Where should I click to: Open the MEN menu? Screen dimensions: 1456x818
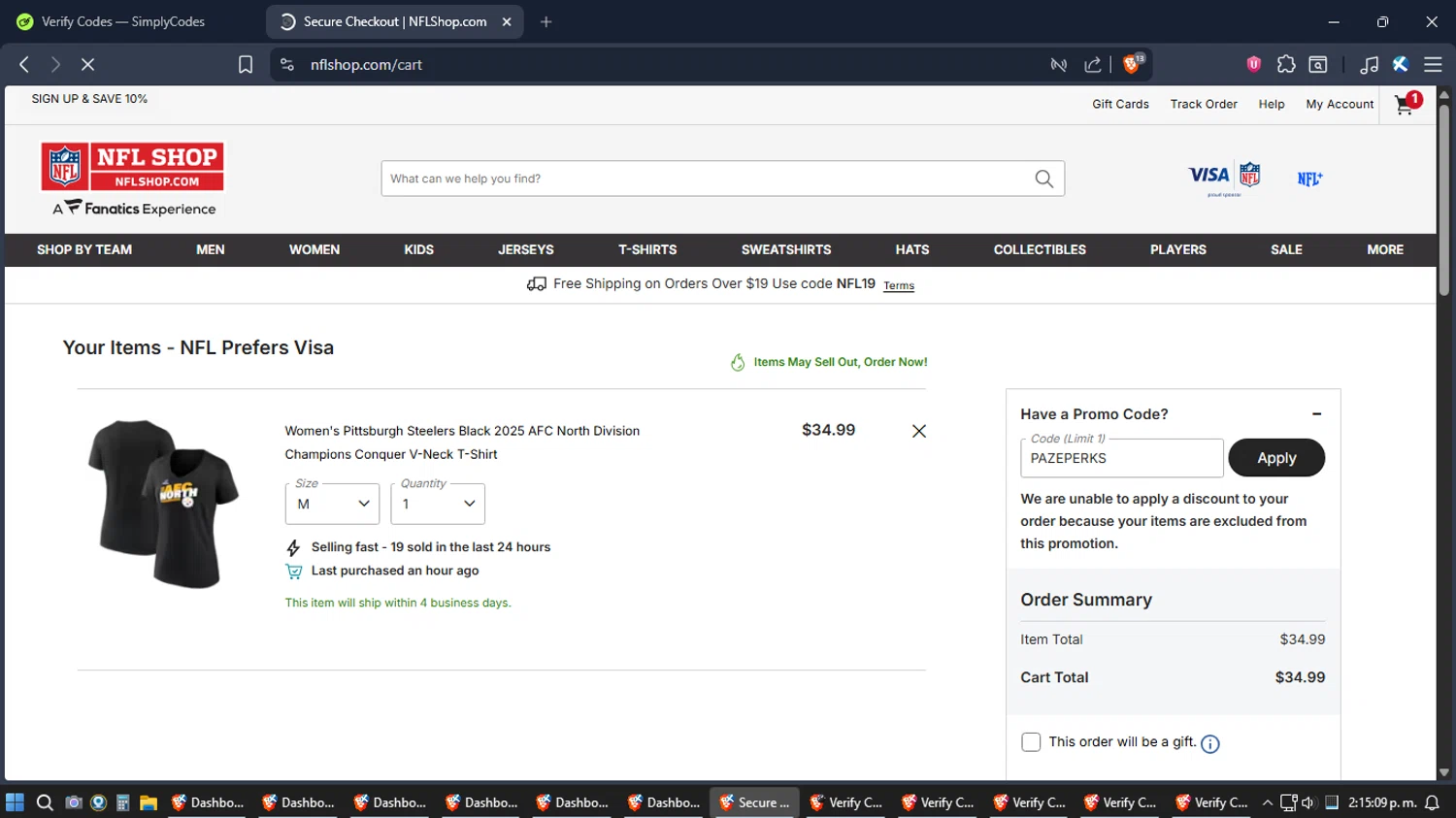click(x=211, y=249)
